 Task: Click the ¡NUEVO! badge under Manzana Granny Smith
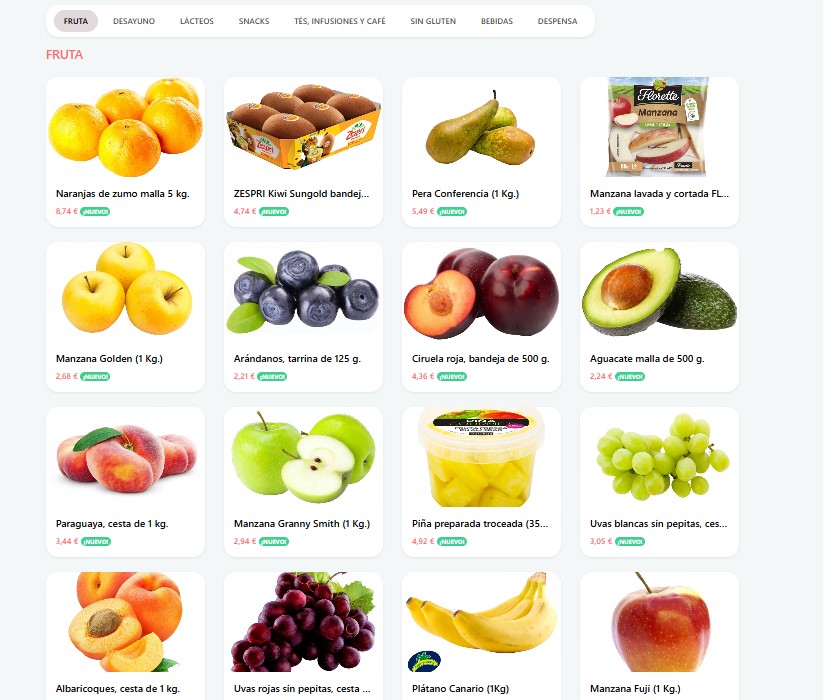(274, 542)
